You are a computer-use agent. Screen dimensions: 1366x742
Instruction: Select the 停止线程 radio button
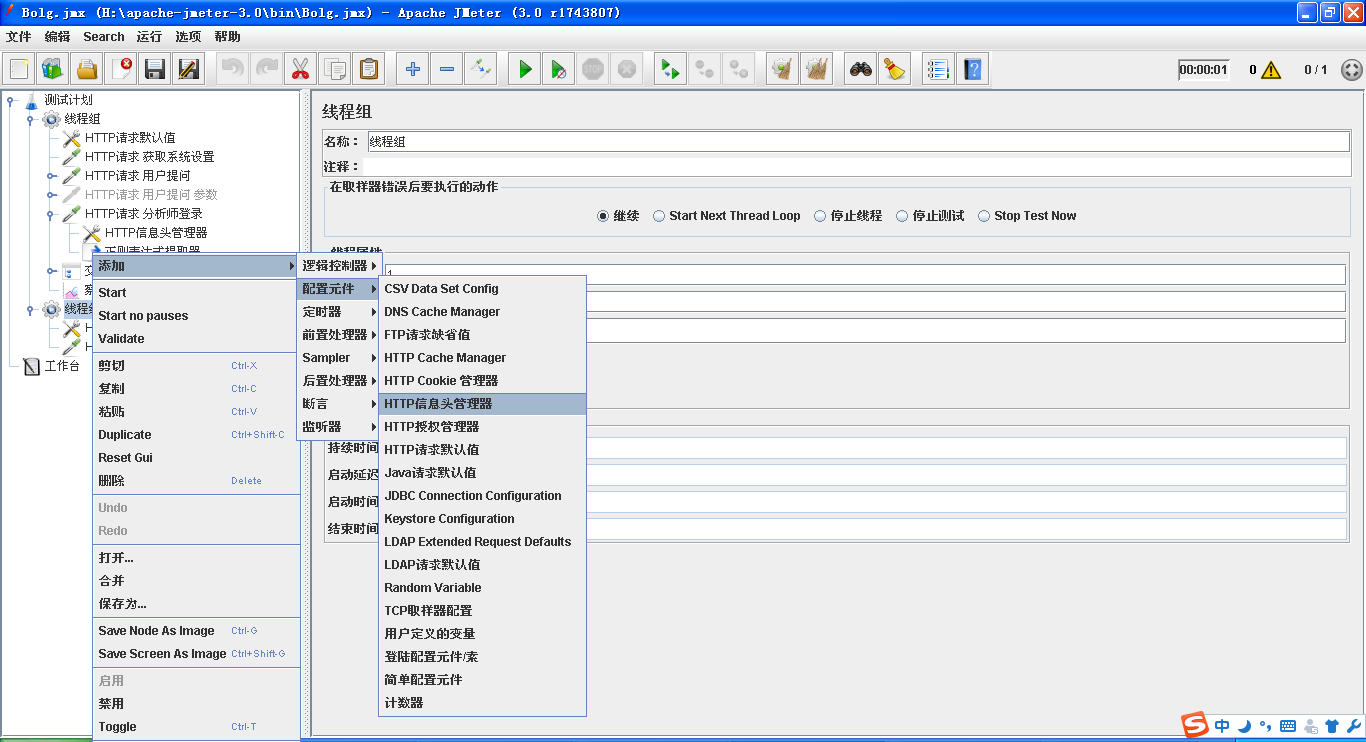820,216
